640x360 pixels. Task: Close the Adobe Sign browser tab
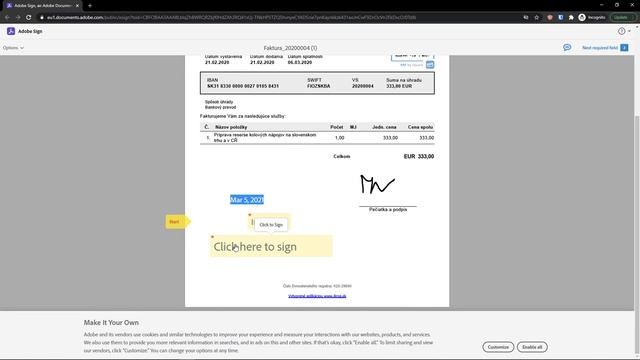77,6
